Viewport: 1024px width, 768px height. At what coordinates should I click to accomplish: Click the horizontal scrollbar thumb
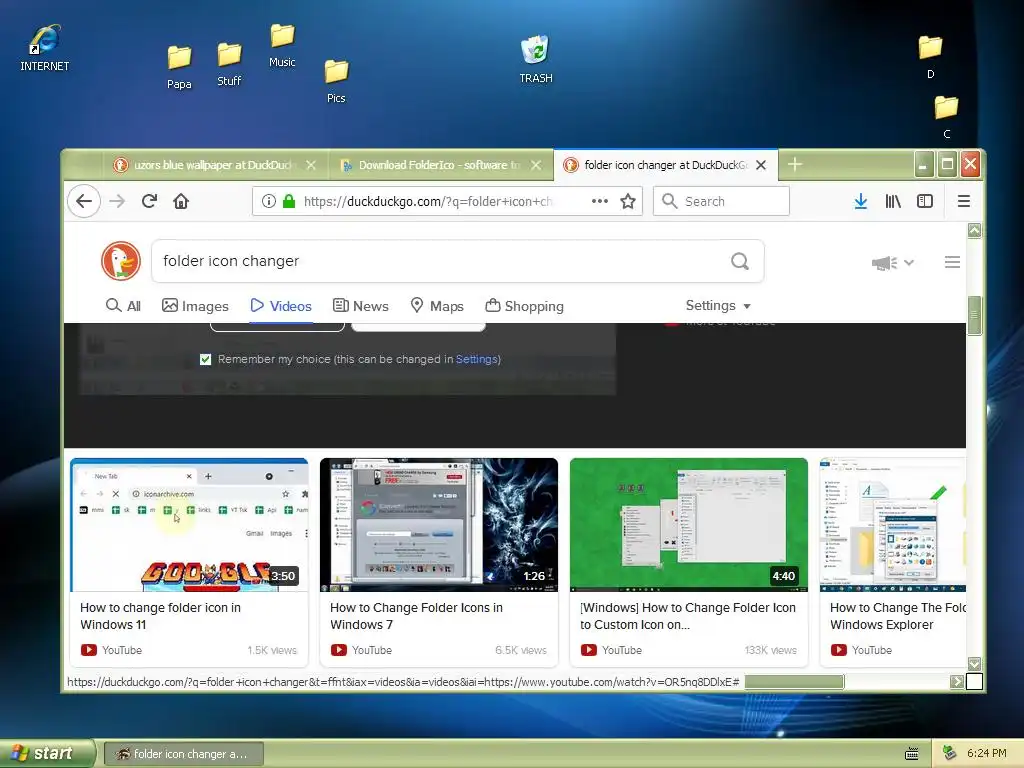[x=794, y=682]
